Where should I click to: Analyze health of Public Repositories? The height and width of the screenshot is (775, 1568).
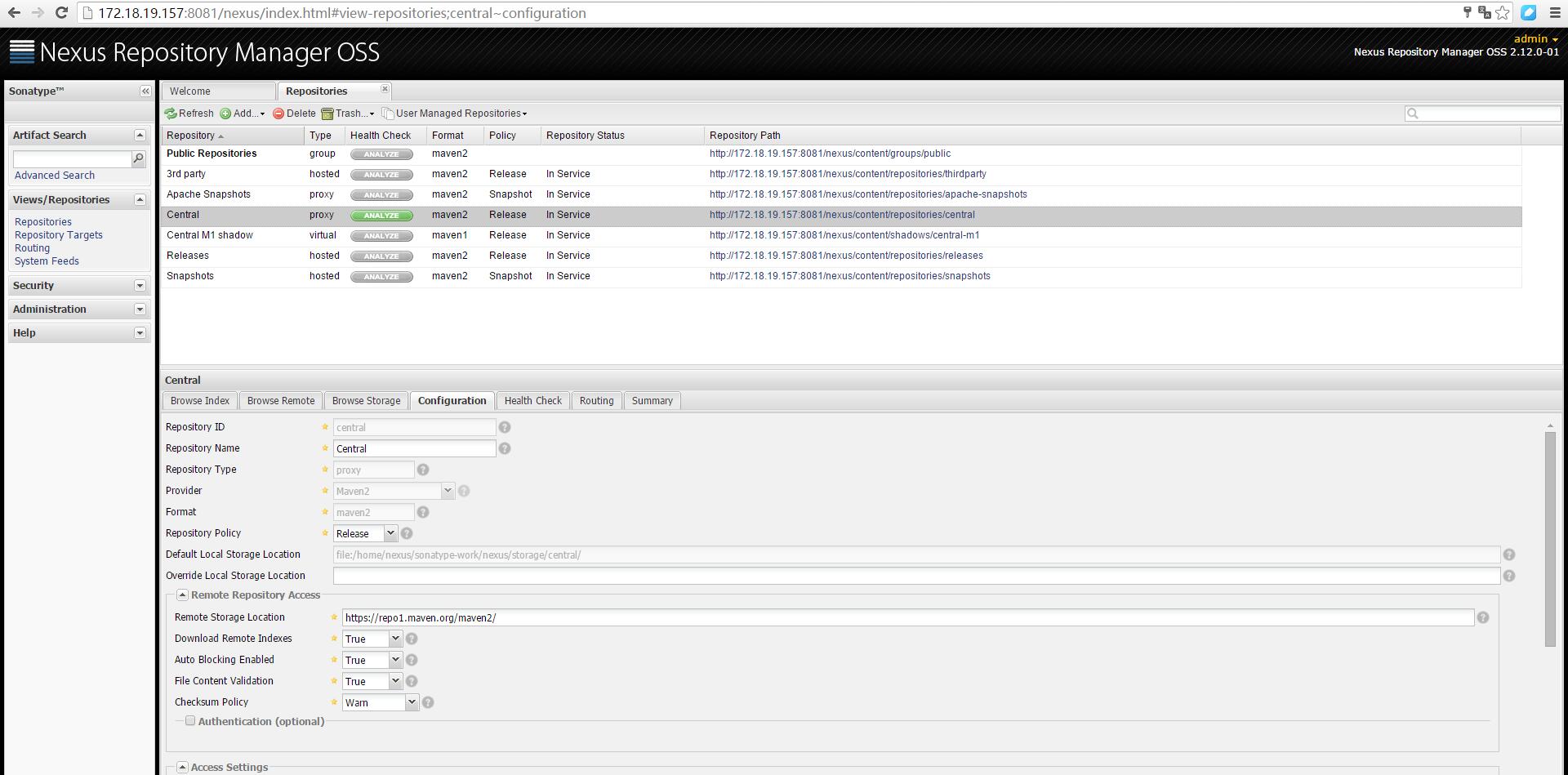click(381, 154)
